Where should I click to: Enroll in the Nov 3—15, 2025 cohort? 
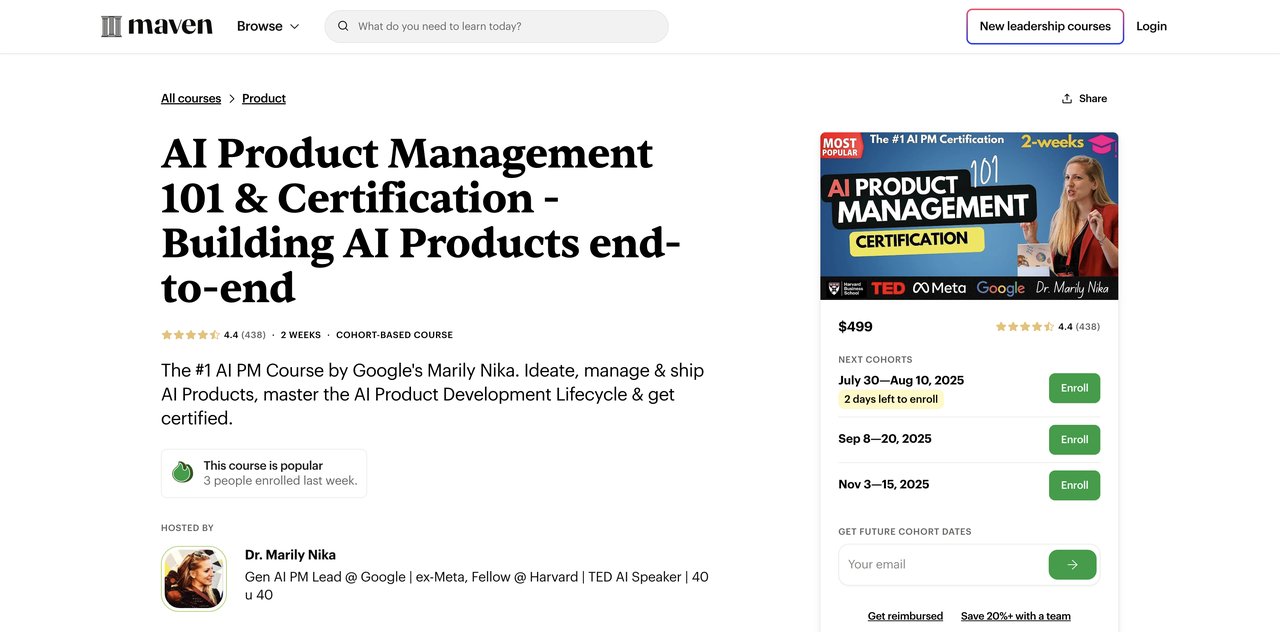coord(1074,485)
